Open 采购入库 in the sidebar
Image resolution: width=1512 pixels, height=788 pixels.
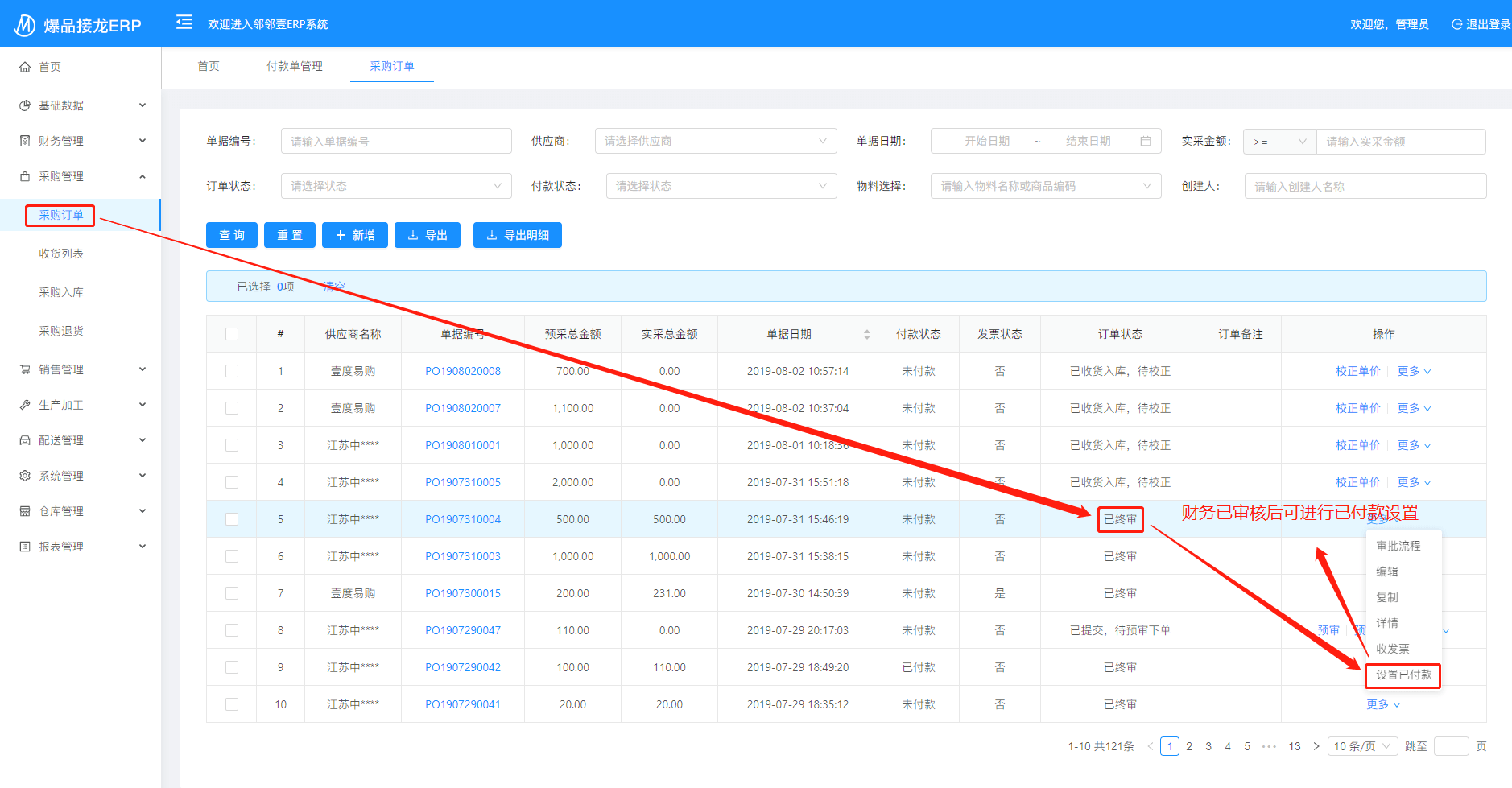tap(61, 292)
